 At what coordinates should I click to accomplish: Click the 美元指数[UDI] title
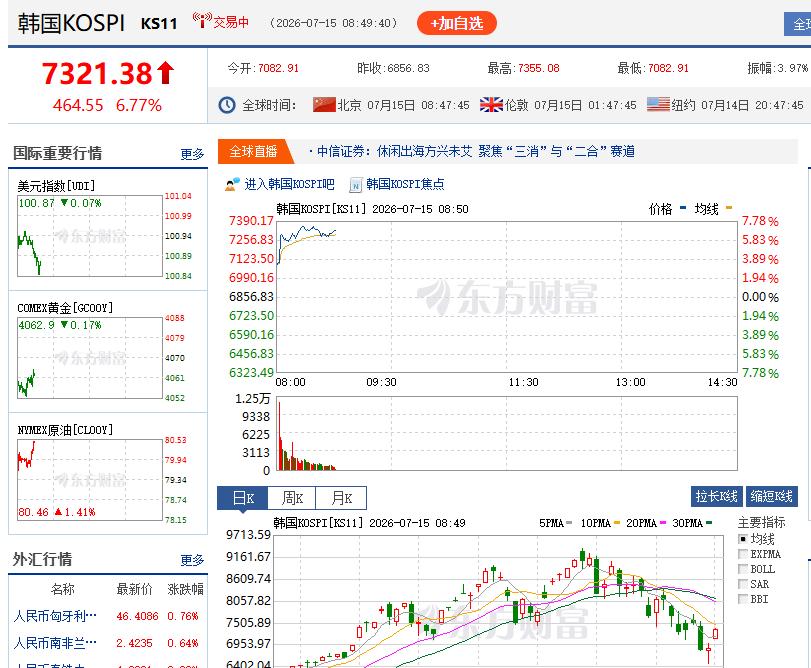[x=56, y=186]
